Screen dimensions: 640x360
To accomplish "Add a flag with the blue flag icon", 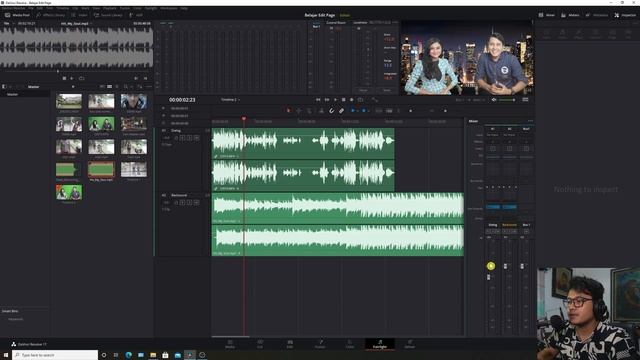I will 353,111.
